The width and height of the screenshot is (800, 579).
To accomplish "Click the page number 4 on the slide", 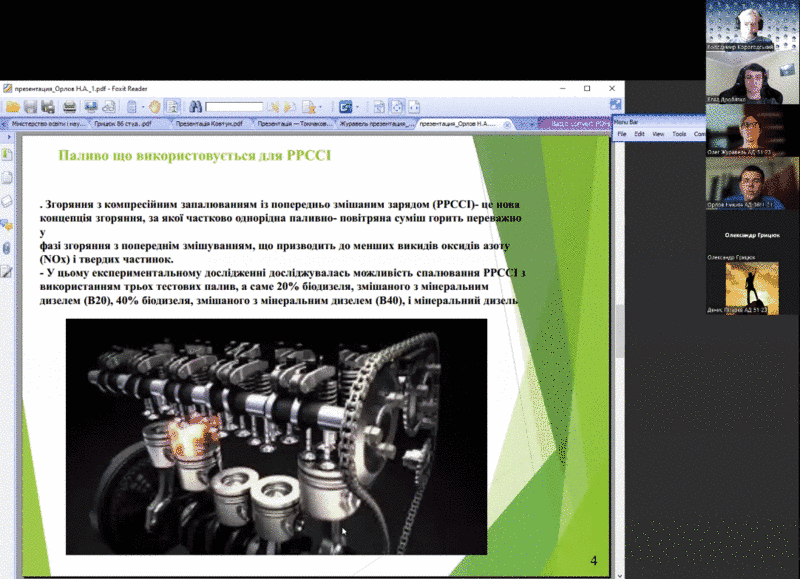I will coord(594,561).
